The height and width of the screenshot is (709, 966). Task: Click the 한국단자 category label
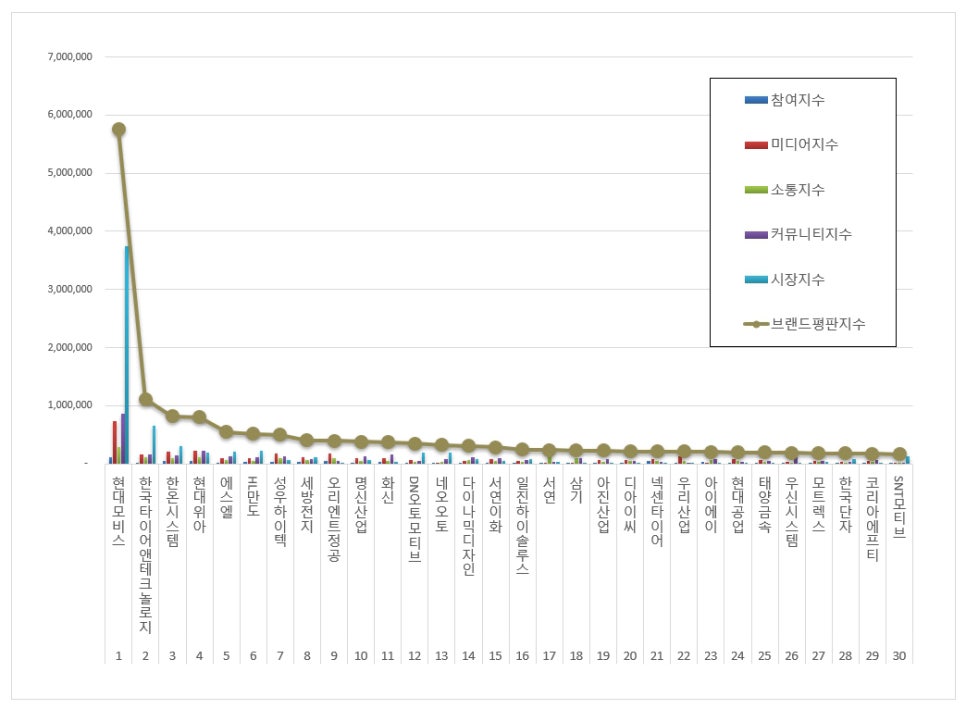pos(845,504)
